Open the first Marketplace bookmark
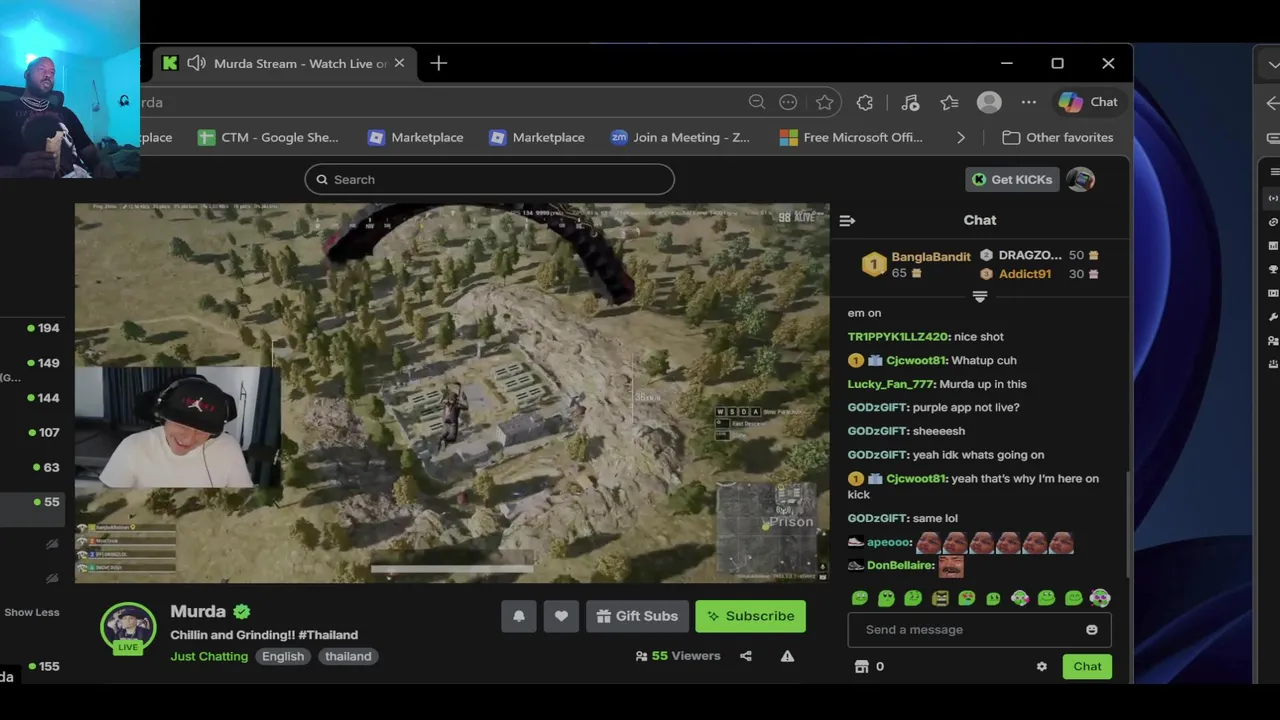Image resolution: width=1280 pixels, height=720 pixels. click(x=416, y=138)
